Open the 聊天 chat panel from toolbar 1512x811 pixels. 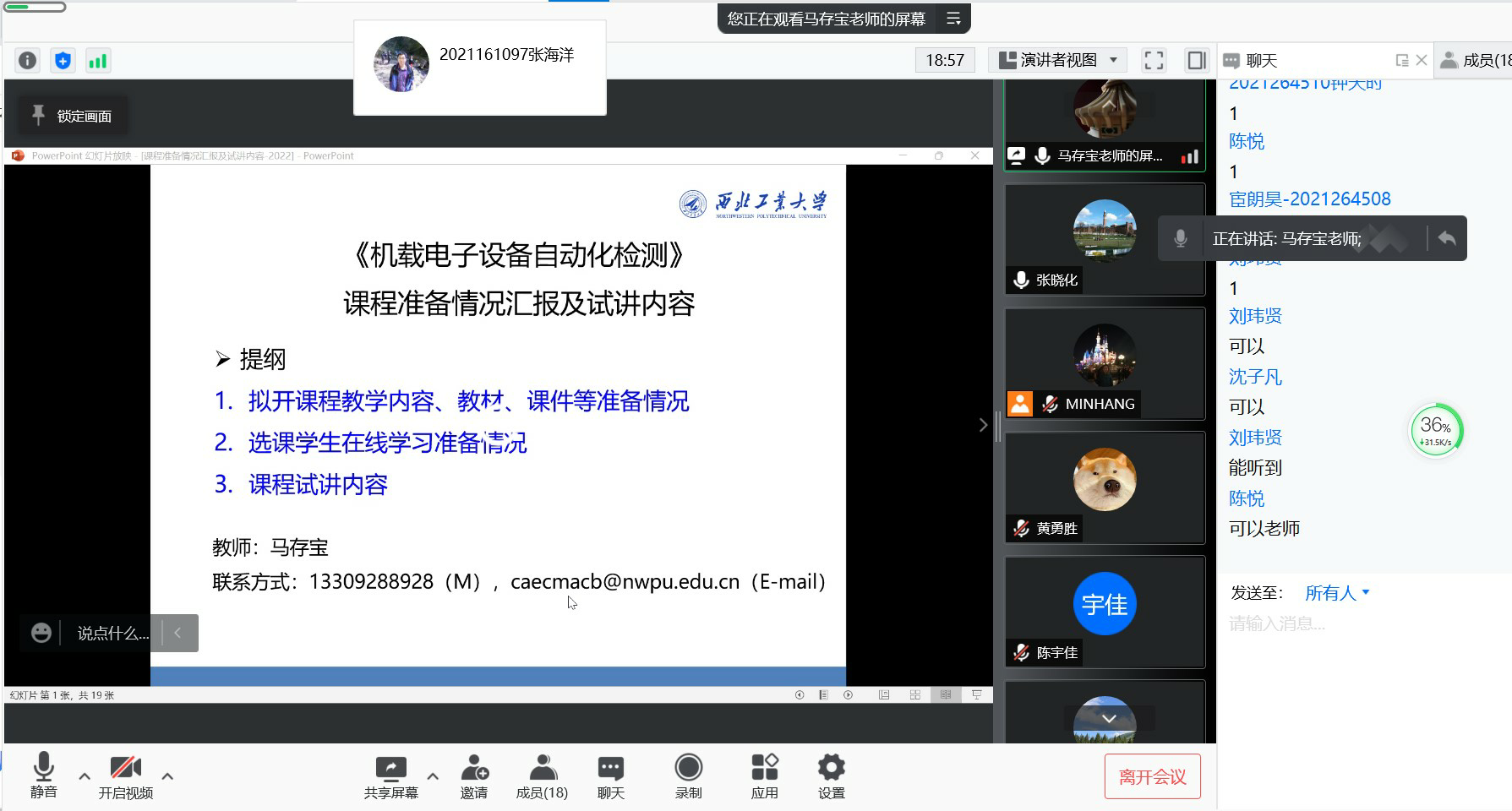click(x=610, y=776)
